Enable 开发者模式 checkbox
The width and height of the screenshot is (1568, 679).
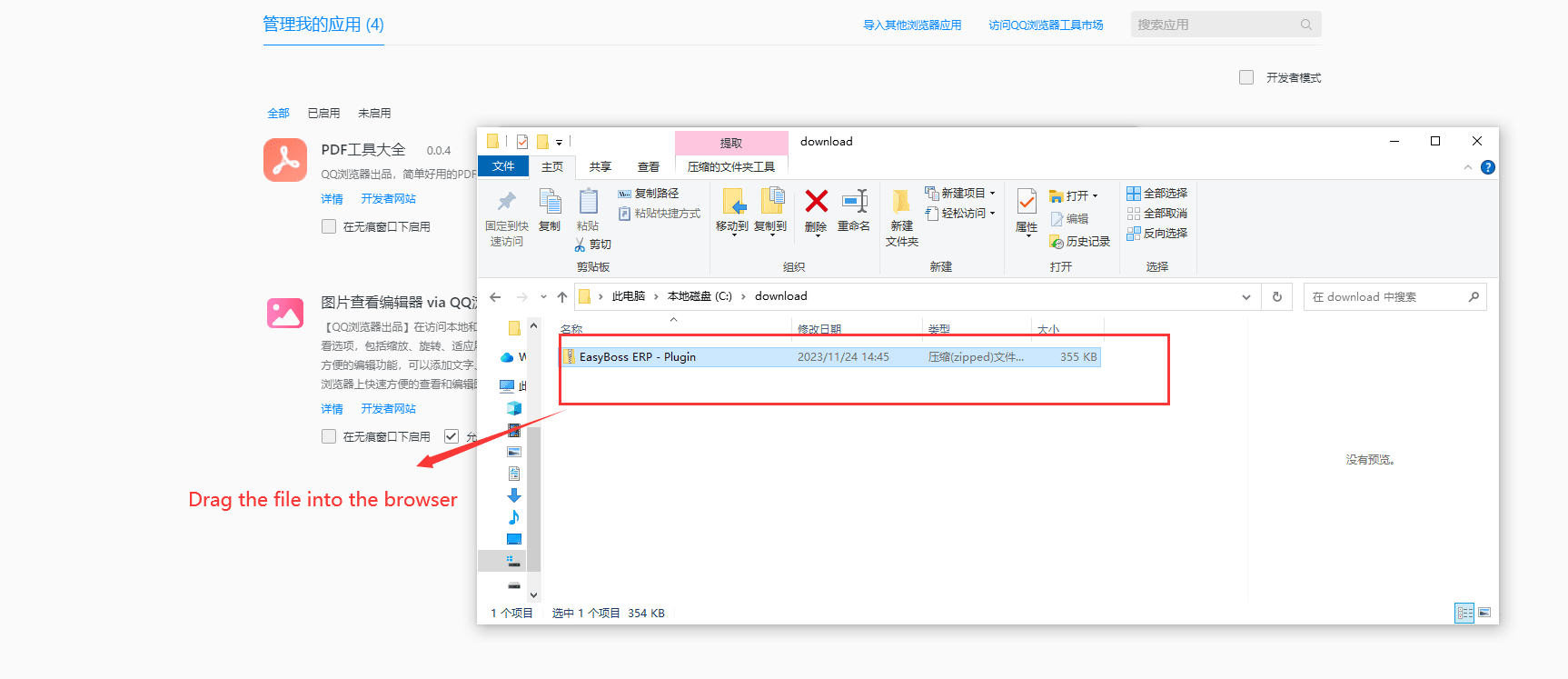coord(1246,77)
